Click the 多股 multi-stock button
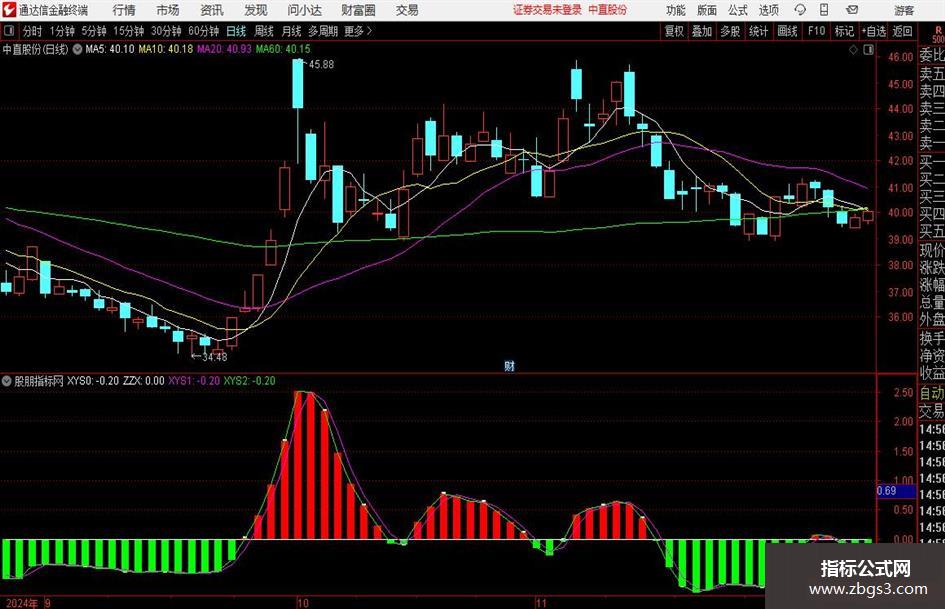 click(730, 31)
